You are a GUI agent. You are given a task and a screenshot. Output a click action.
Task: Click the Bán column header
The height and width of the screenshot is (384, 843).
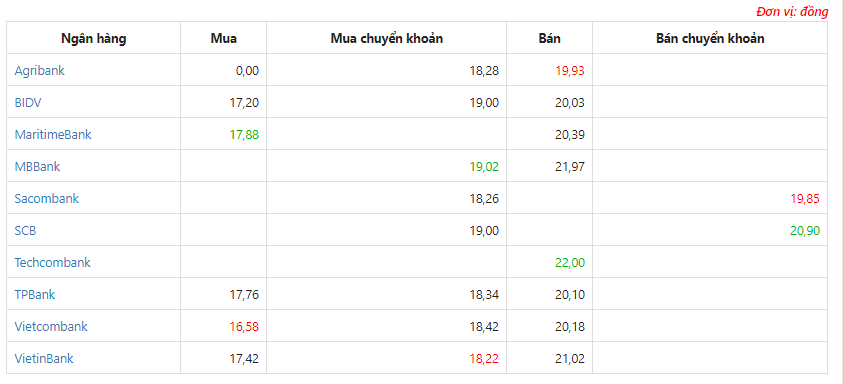[x=549, y=39]
